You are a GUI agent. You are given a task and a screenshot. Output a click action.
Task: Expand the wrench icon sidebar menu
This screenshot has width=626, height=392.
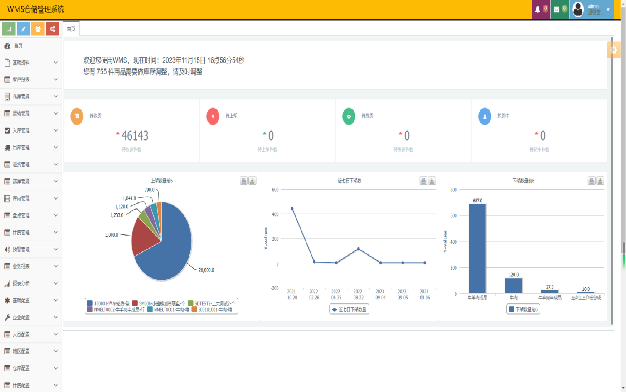31,317
